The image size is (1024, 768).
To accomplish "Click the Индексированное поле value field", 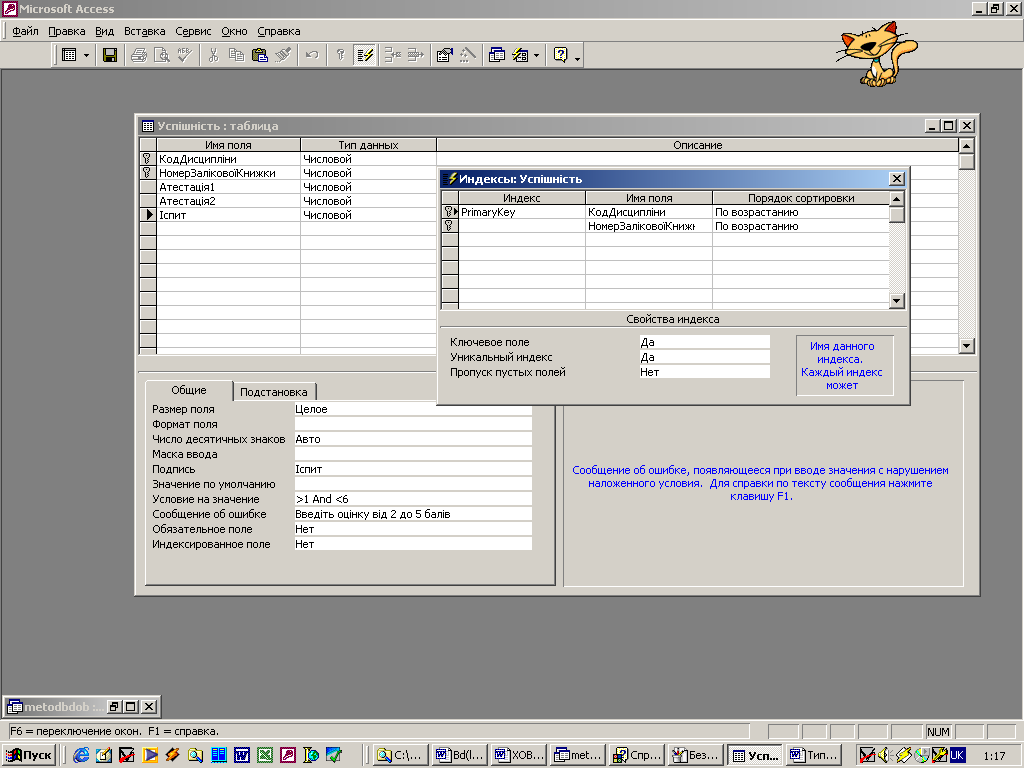I will click(413, 544).
